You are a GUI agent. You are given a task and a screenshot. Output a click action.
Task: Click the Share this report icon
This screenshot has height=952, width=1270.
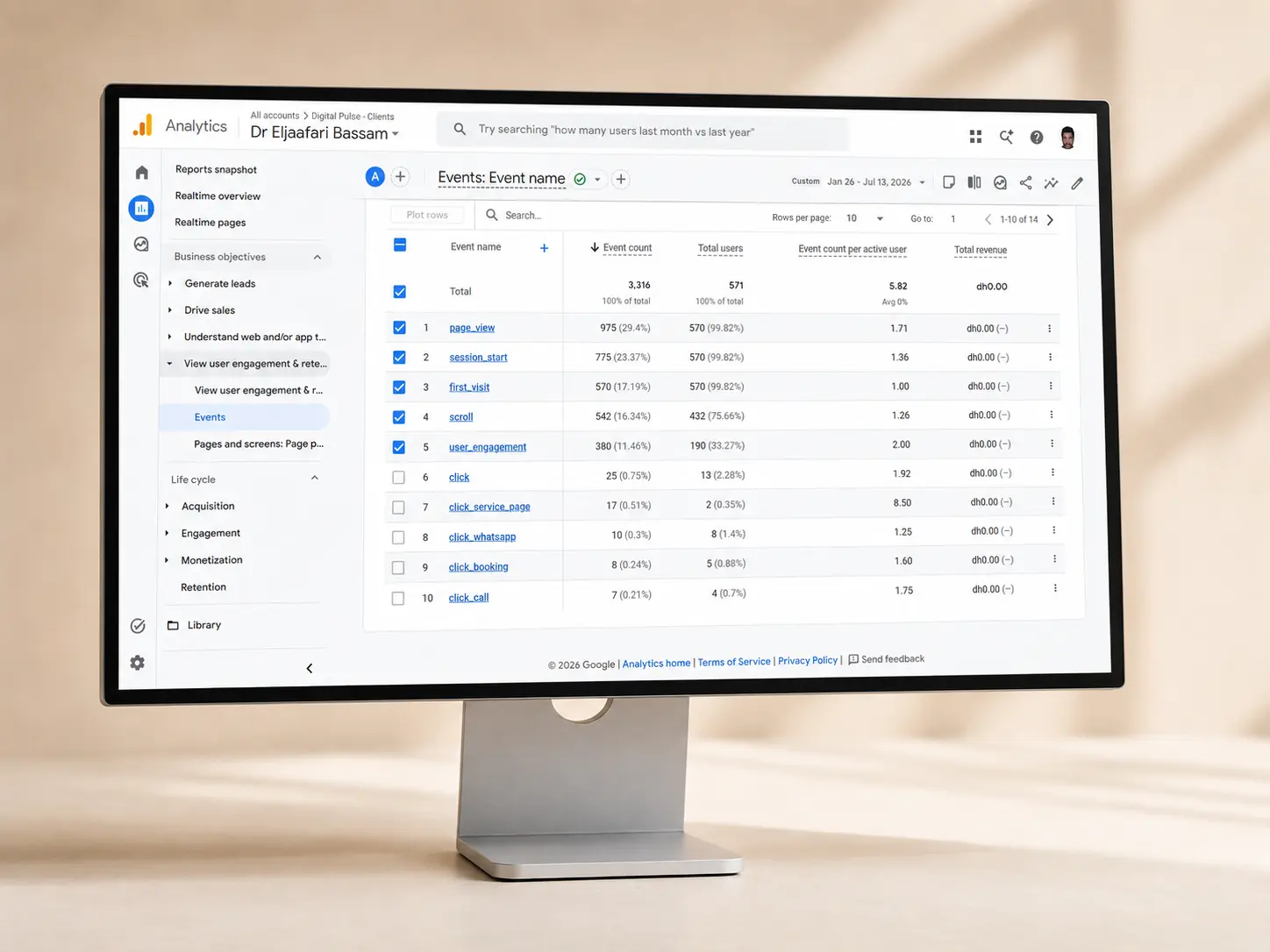tap(1025, 182)
